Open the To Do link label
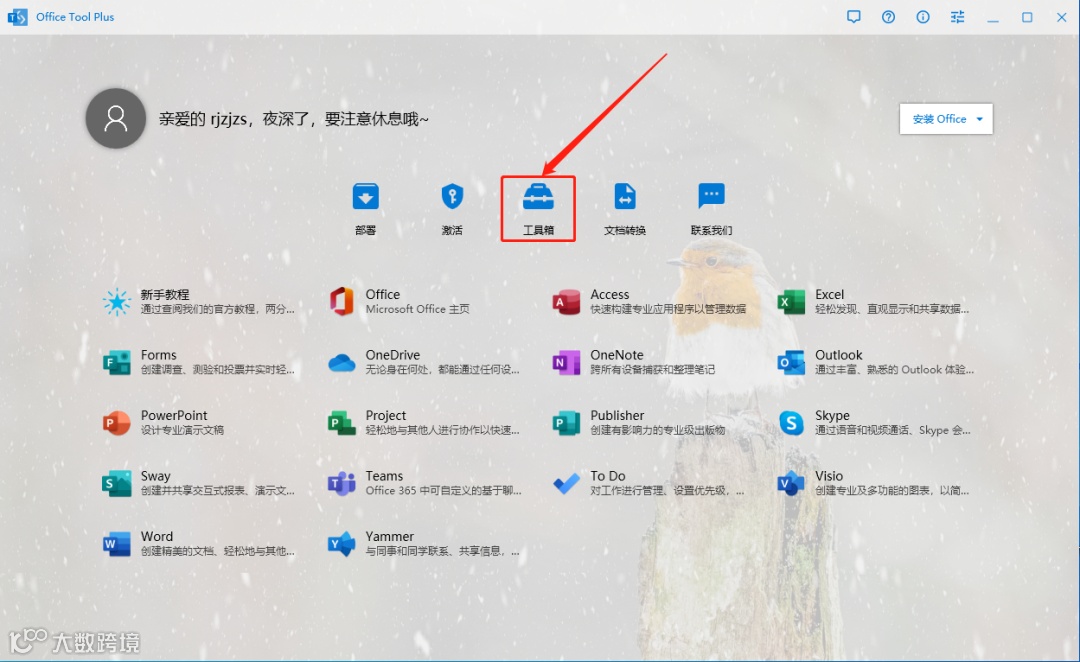 [x=608, y=476]
